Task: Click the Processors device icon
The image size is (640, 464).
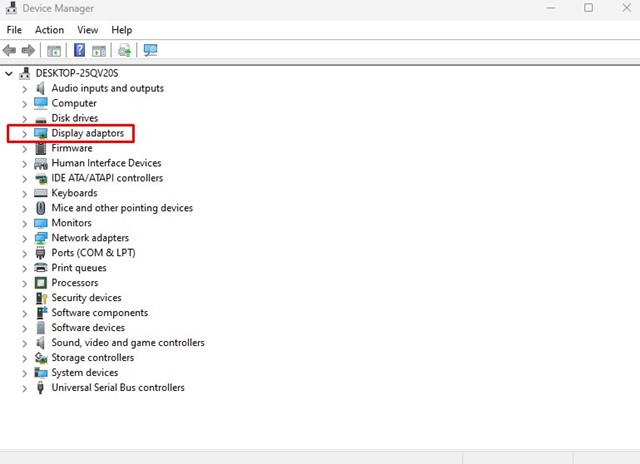Action: pos(41,283)
